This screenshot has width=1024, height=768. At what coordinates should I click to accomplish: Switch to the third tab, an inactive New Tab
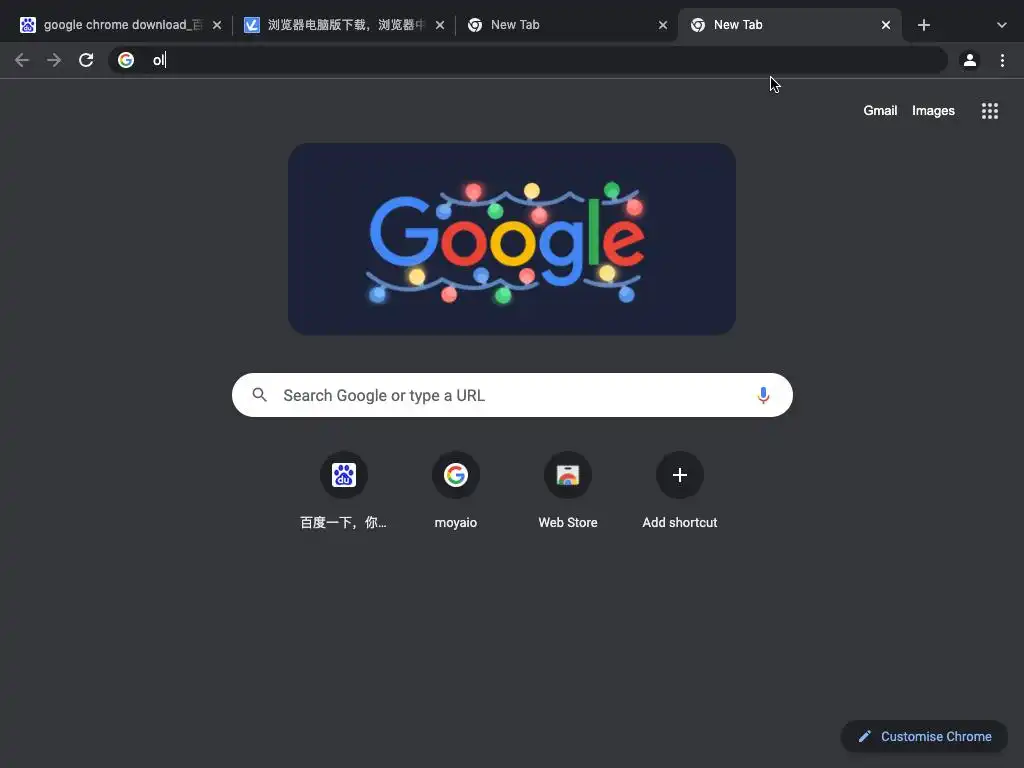click(x=567, y=25)
